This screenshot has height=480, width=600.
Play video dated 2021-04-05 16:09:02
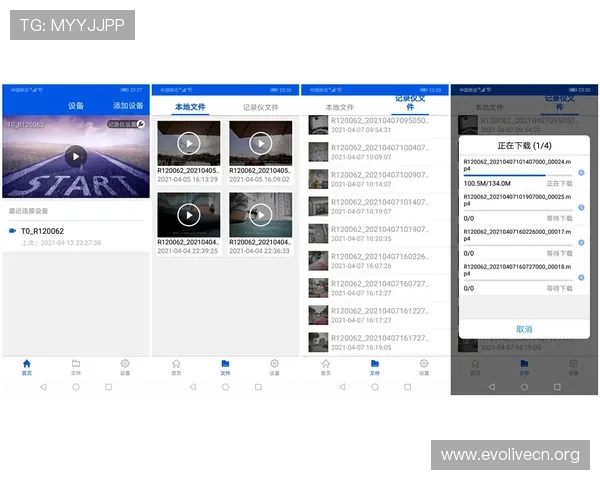(261, 143)
